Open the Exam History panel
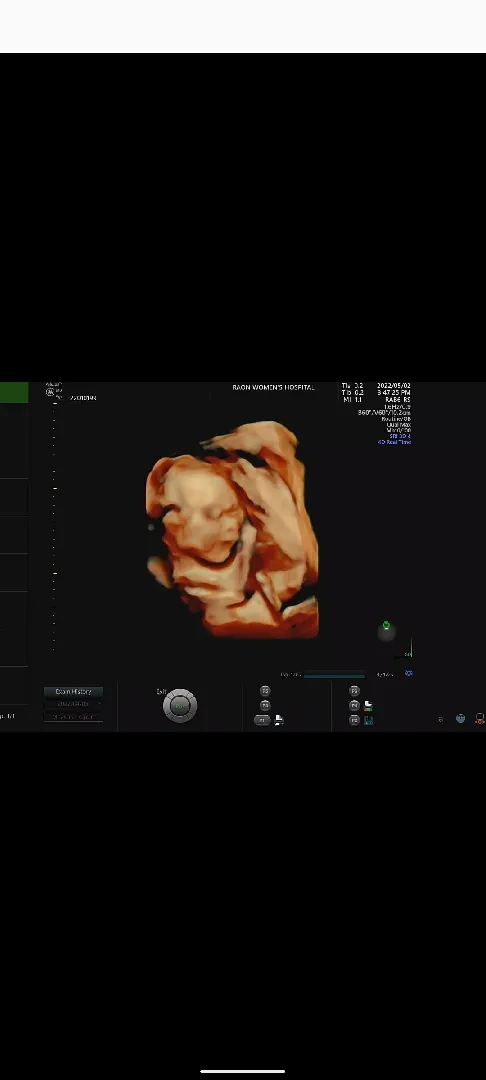Viewport: 486px width, 1080px height. click(74, 692)
